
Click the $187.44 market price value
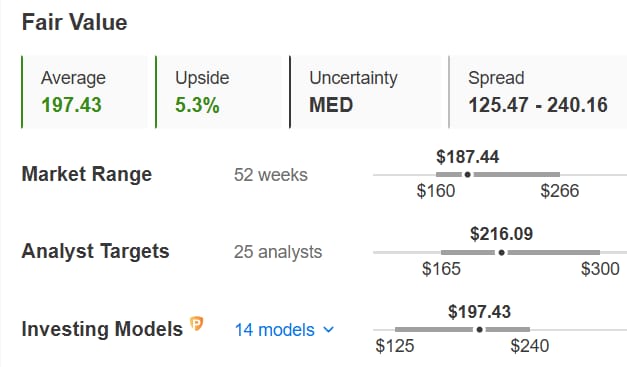[467, 157]
